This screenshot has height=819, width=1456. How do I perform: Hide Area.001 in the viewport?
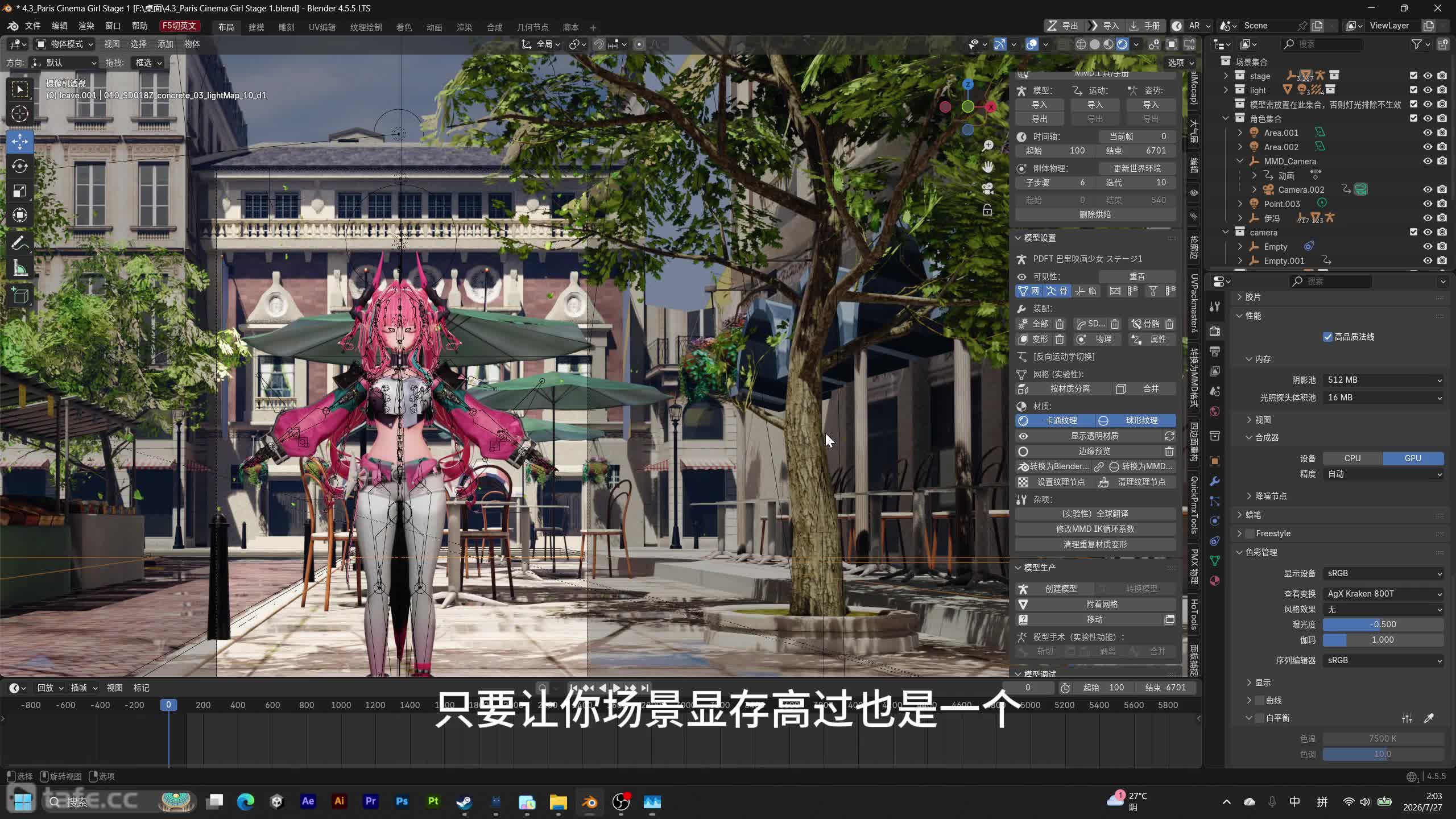pyautogui.click(x=1428, y=133)
